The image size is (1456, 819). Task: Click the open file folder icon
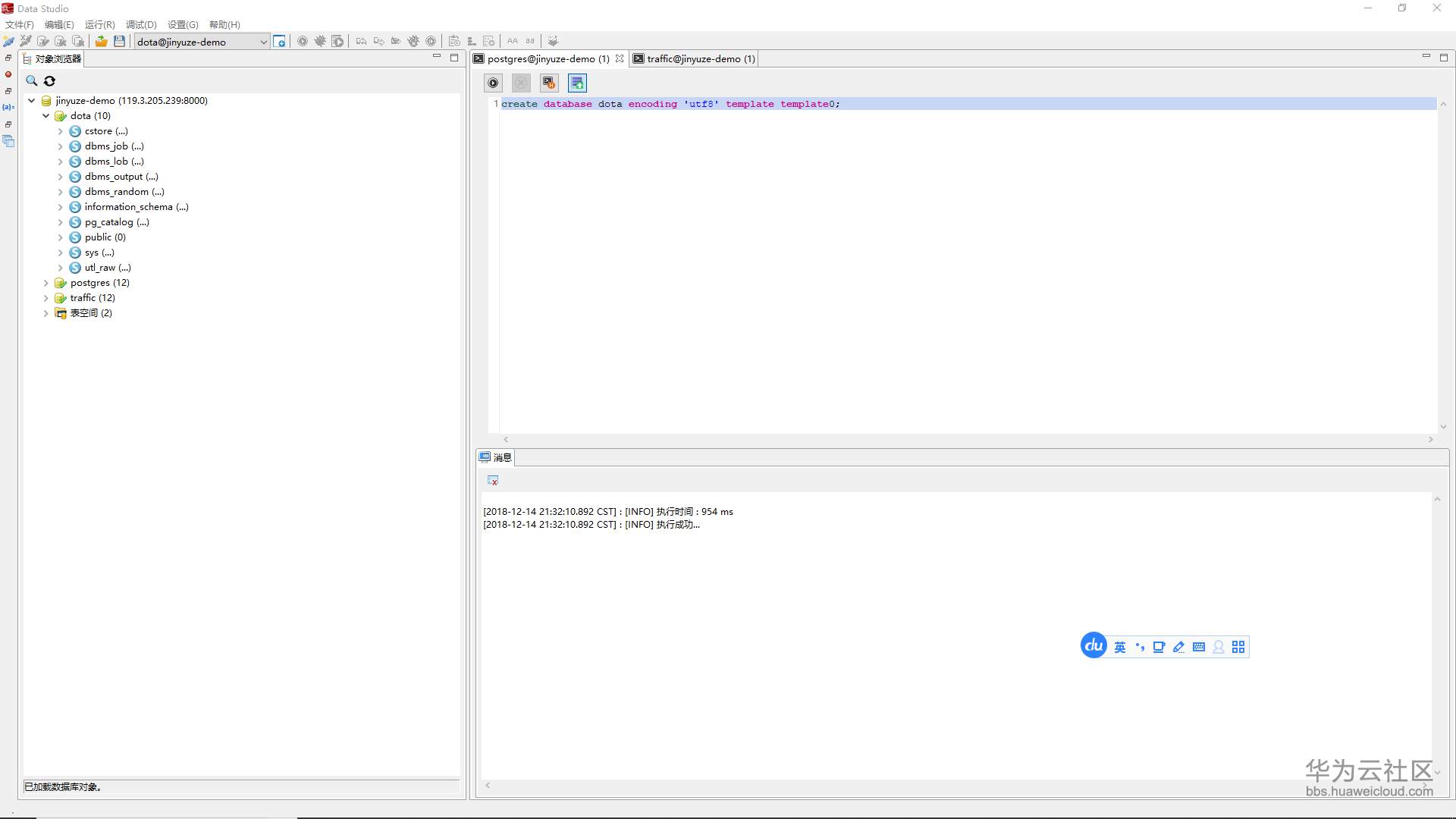coord(101,42)
